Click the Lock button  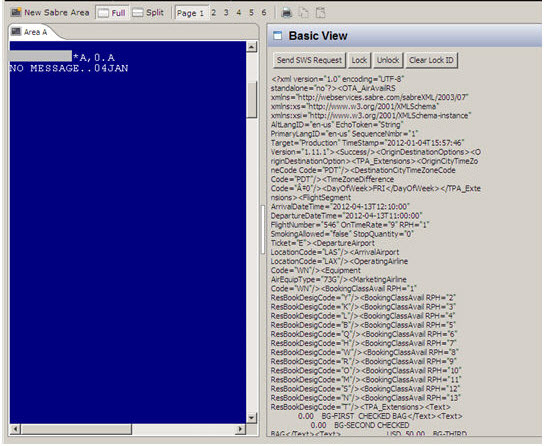coord(359,60)
